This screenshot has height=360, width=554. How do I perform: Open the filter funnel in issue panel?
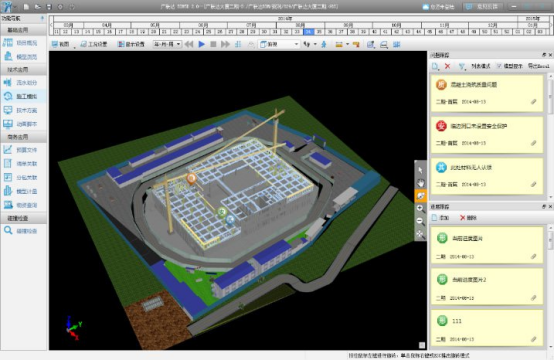coord(462,66)
